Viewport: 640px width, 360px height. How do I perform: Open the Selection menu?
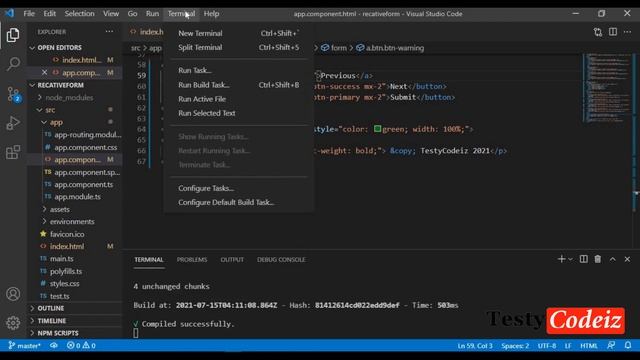click(x=79, y=13)
